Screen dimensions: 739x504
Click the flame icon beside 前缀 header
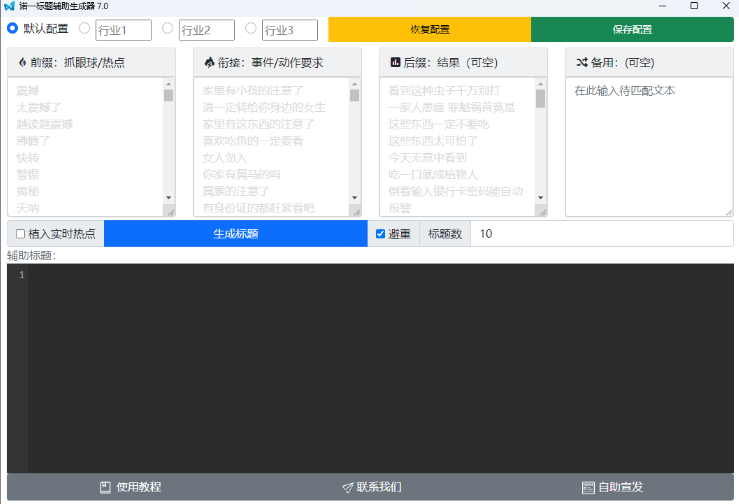coord(22,63)
